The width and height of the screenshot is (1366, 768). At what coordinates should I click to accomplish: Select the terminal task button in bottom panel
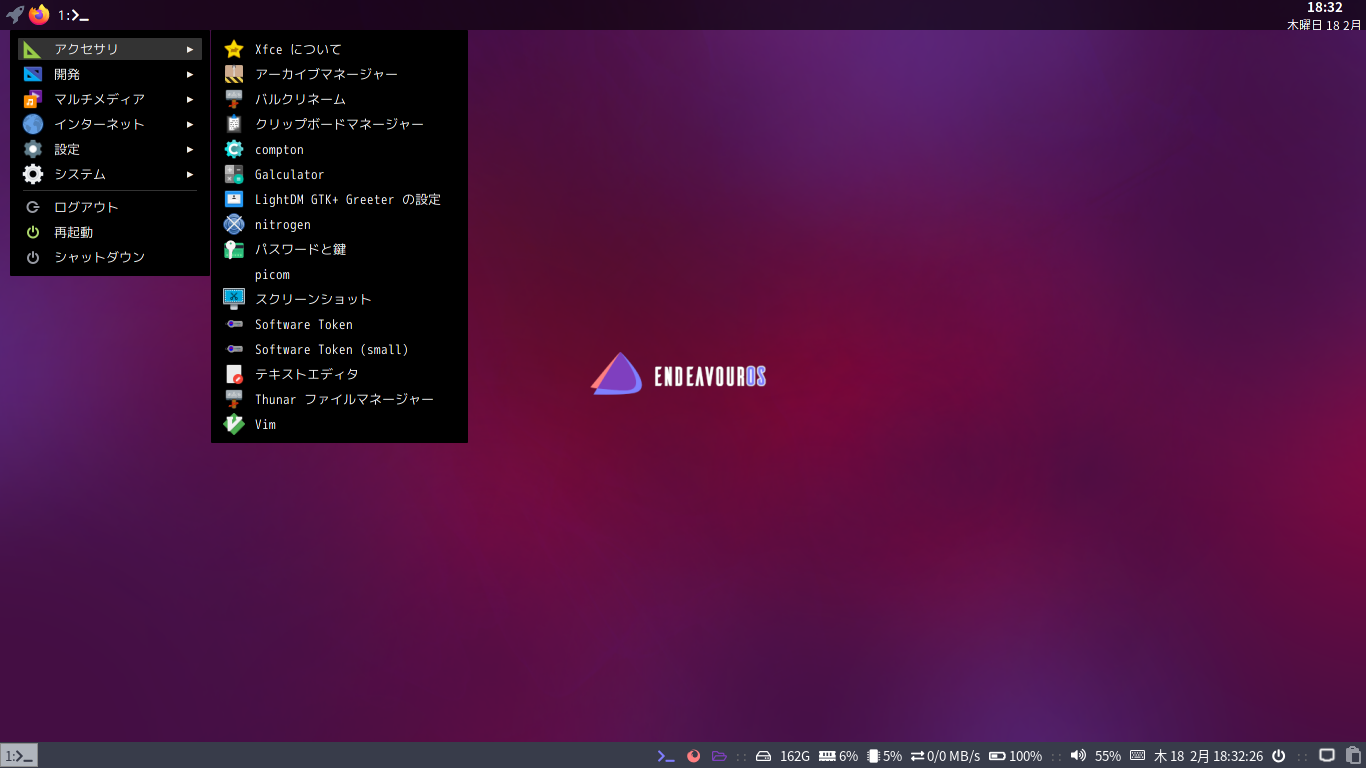[19, 756]
